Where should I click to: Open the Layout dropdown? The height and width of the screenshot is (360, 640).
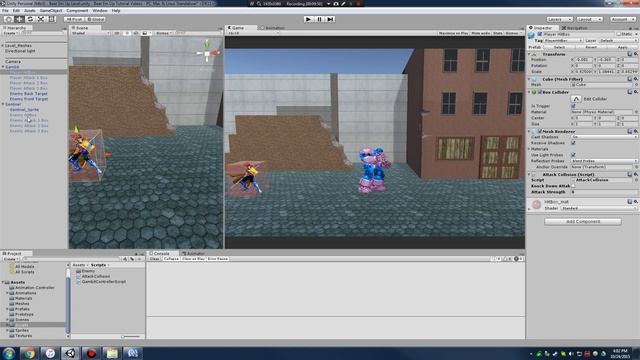click(x=589, y=19)
